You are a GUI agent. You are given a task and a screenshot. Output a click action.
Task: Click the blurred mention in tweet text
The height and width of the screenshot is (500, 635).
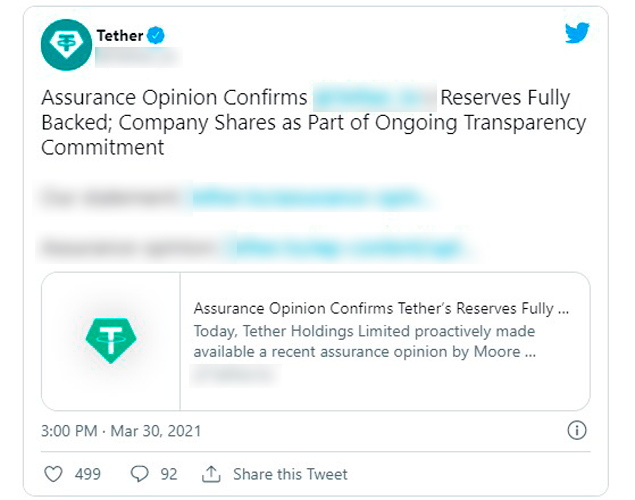click(374, 98)
